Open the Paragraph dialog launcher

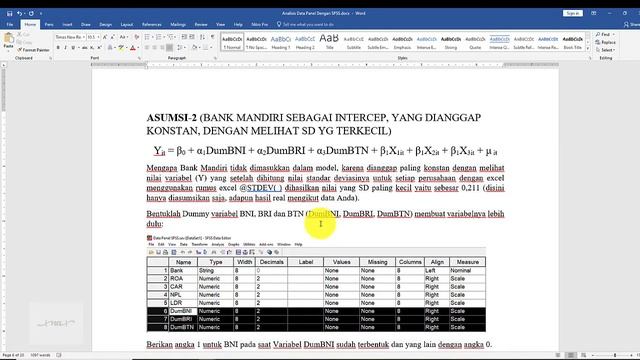(215, 58)
